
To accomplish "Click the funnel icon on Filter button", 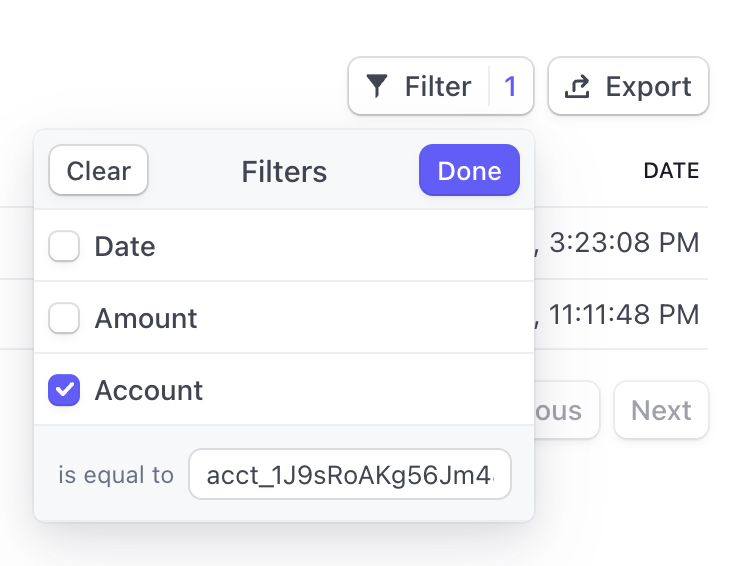I will [376, 87].
